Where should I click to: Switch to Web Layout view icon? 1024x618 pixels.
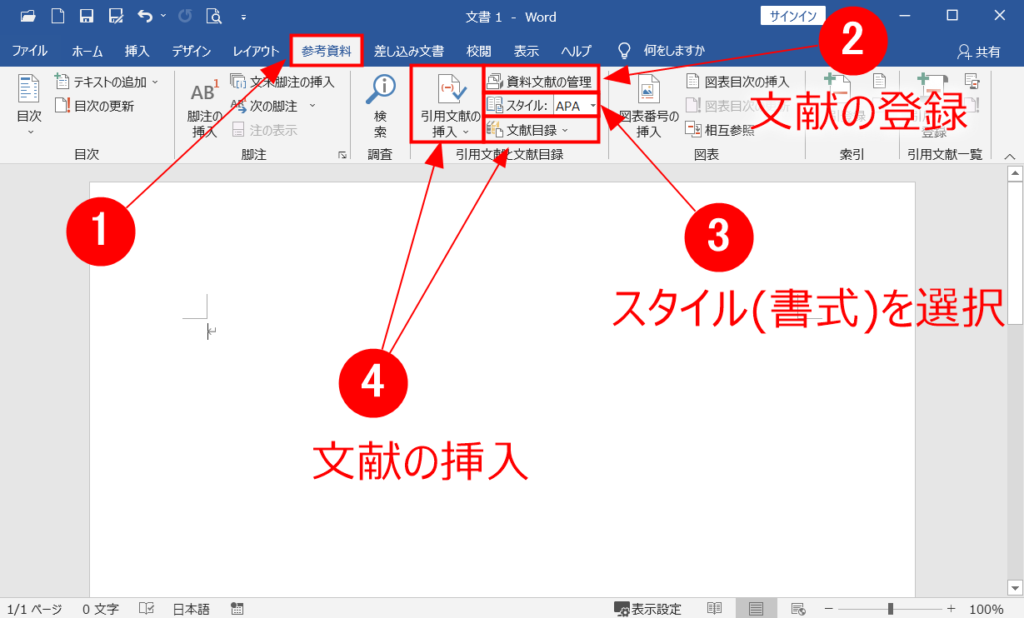pyautogui.click(x=798, y=608)
